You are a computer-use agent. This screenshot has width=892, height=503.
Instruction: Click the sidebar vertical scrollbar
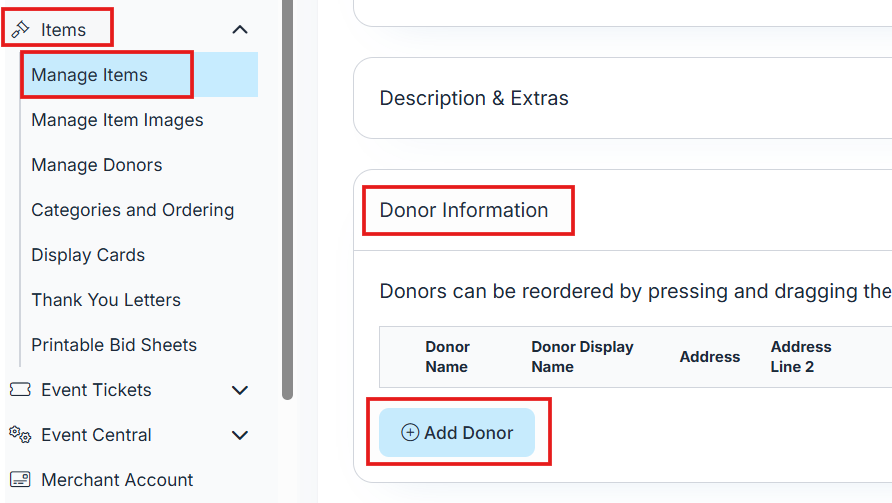(x=287, y=200)
